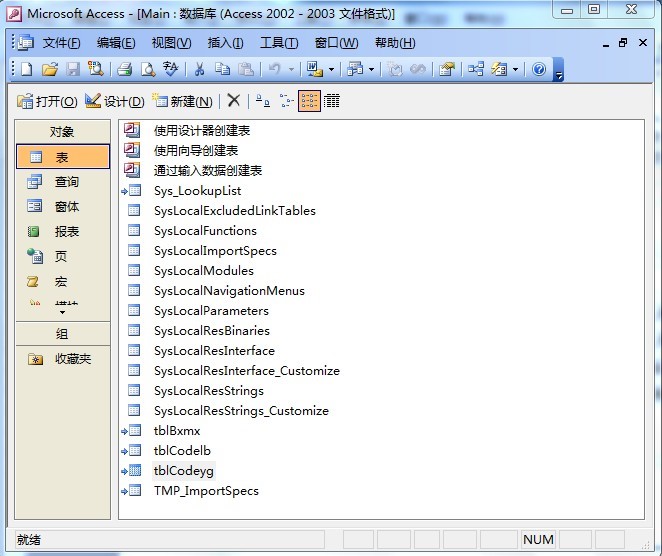Open the 收藏夹 group
The width and height of the screenshot is (662, 556).
coord(62,359)
